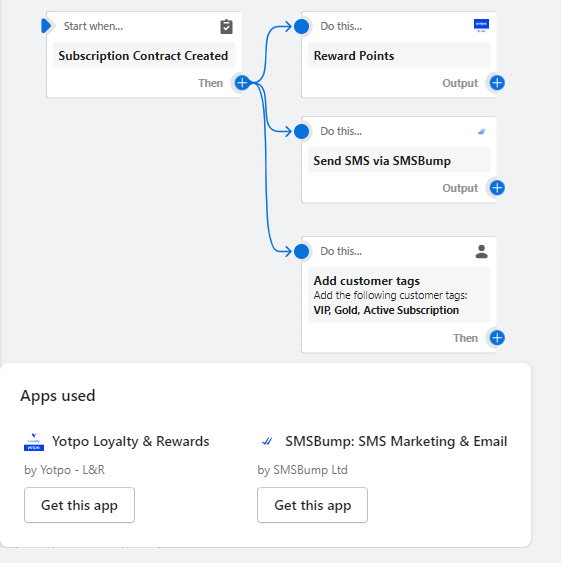
Task: Click the input connector dot of Reward Points
Action: [301, 26]
